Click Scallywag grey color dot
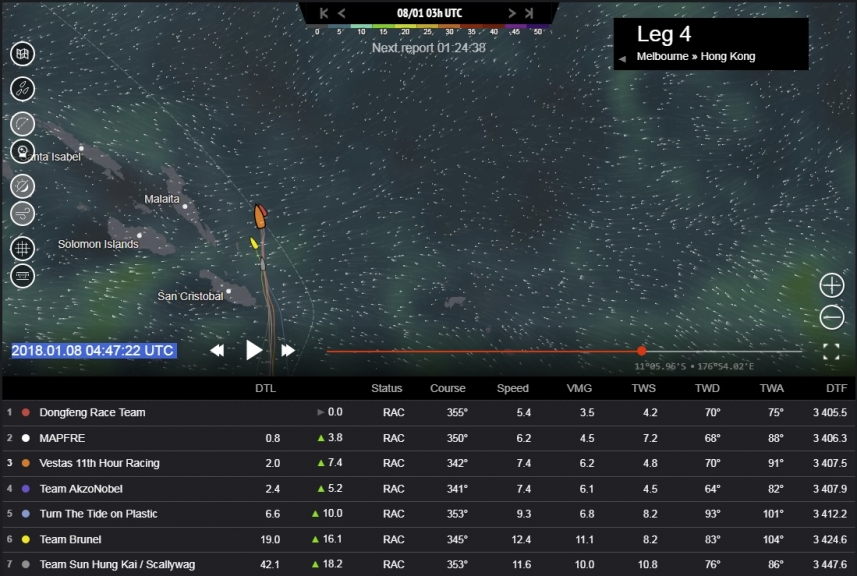 coord(26,565)
